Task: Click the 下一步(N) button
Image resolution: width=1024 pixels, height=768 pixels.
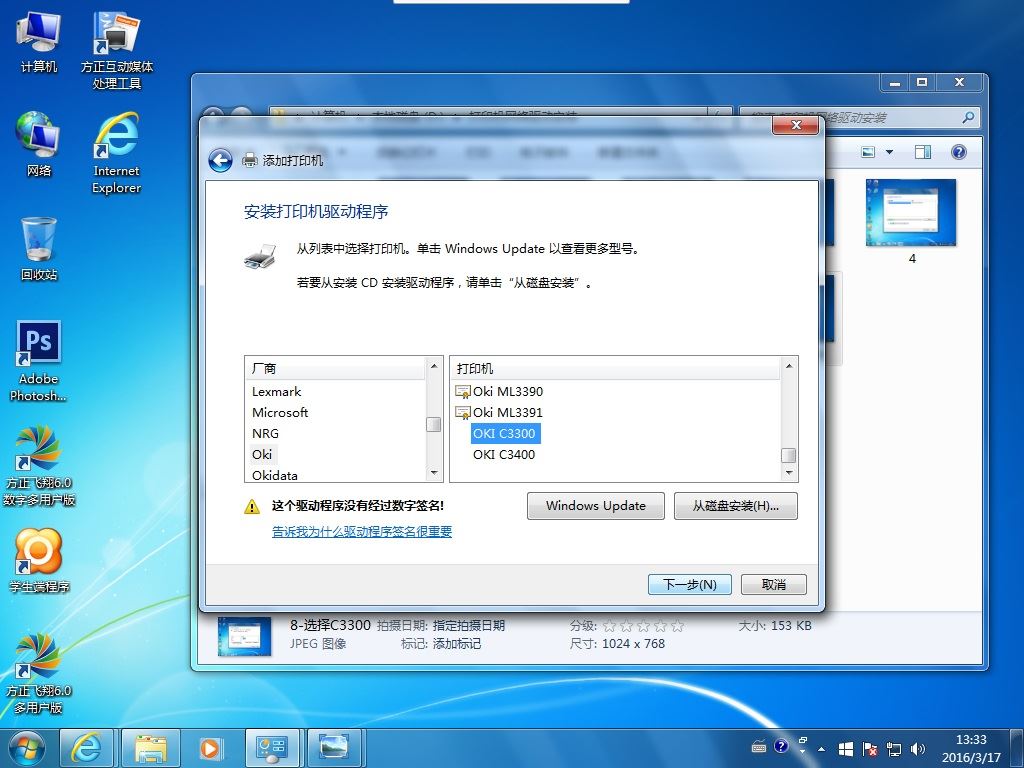Action: point(690,584)
